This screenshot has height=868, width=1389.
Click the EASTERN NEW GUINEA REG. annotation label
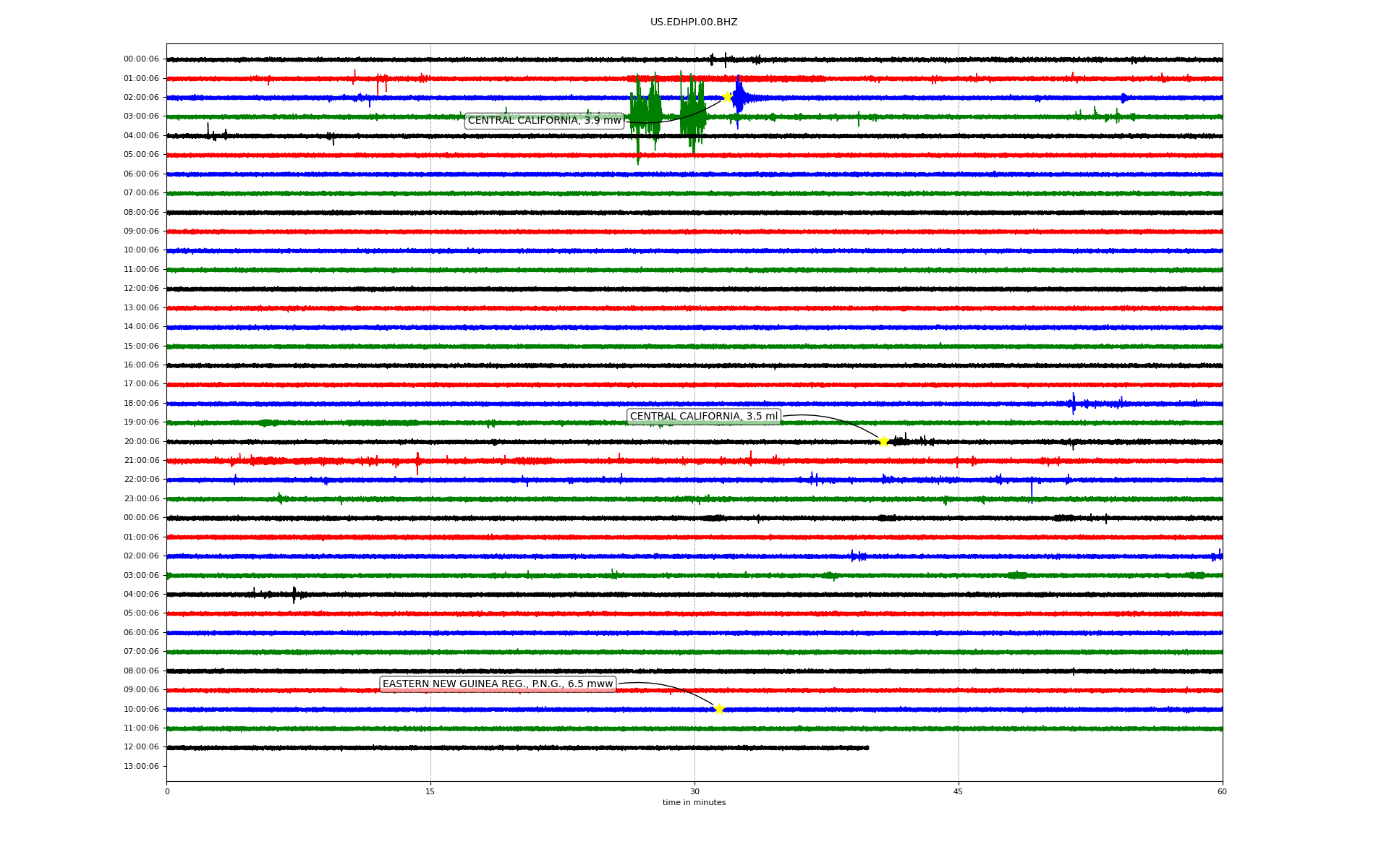(497, 684)
